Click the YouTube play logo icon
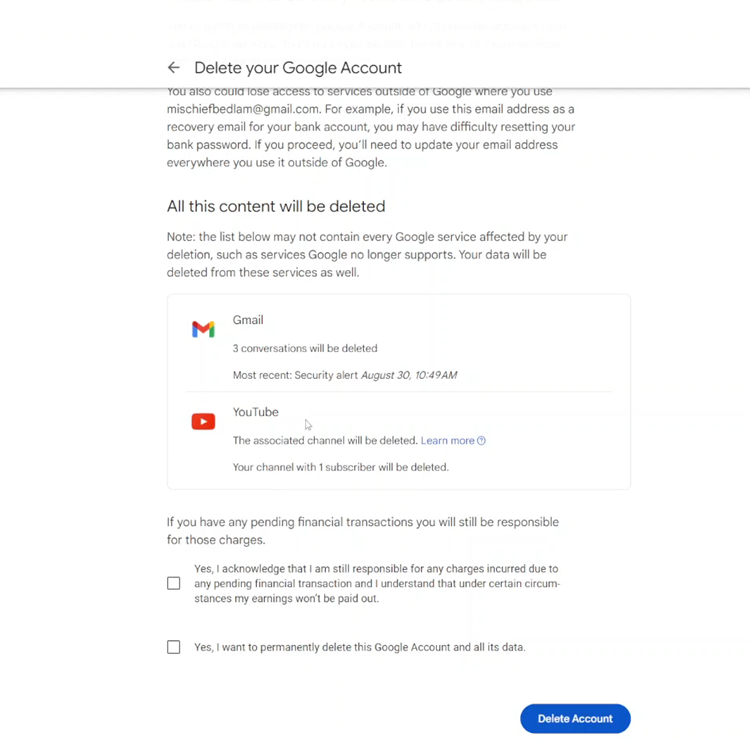750x748 pixels. 203,421
